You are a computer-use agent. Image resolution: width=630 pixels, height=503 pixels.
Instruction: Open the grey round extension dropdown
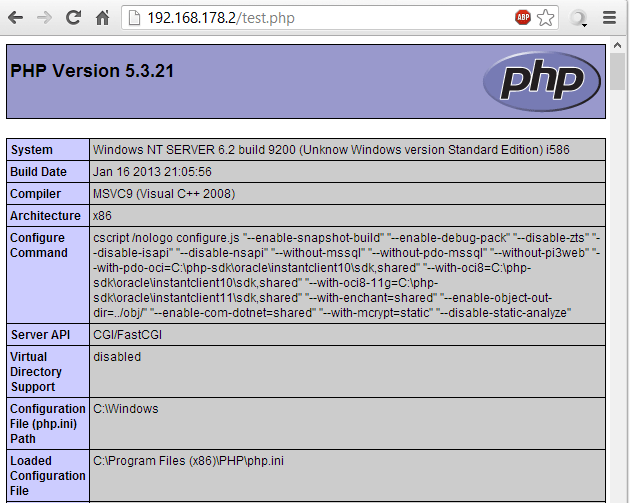tap(579, 18)
